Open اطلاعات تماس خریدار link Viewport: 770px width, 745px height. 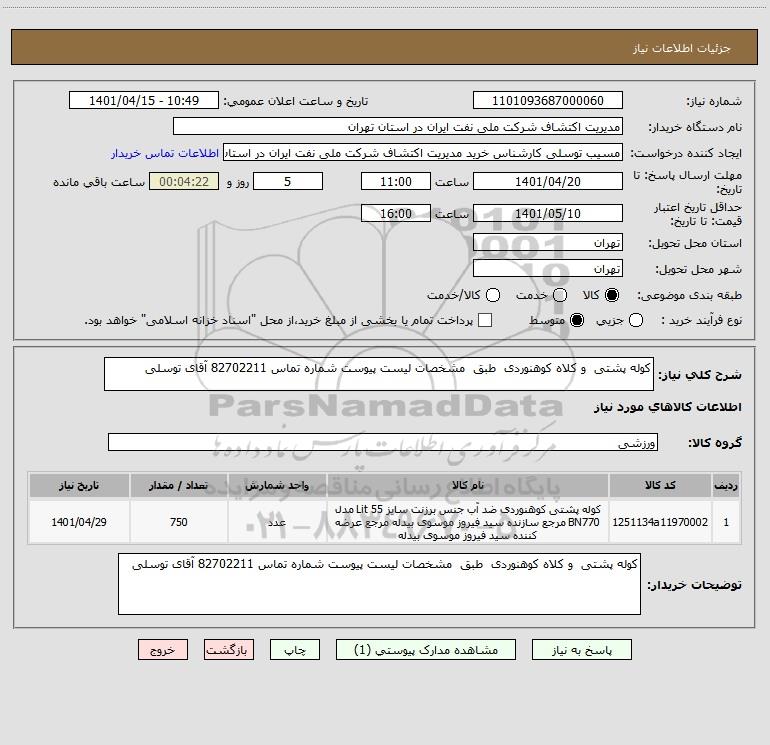(165, 153)
